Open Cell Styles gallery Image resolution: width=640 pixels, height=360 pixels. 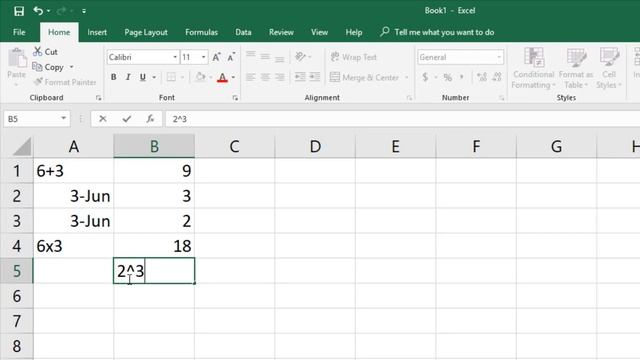609,68
